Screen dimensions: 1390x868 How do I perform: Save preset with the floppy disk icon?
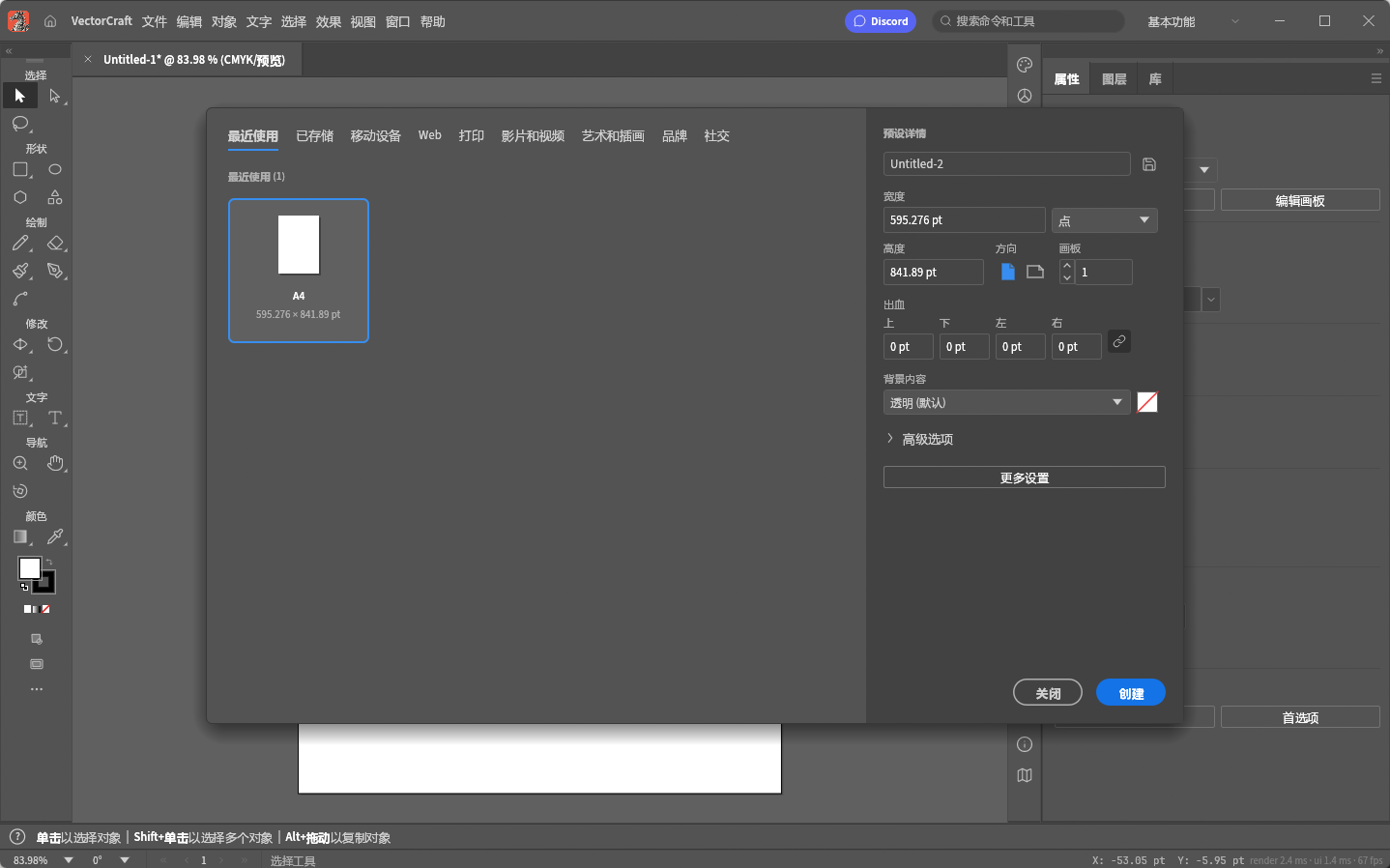[x=1149, y=164]
